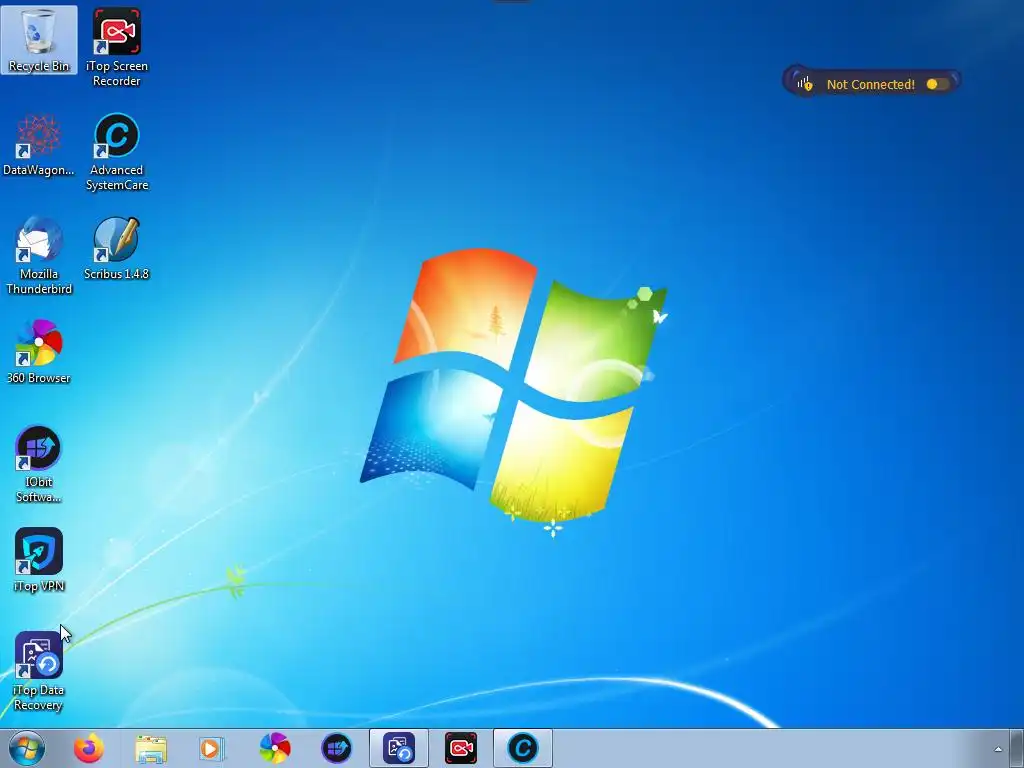Select the DataWagon desktop shortcut
Image resolution: width=1024 pixels, height=768 pixels.
(39, 145)
